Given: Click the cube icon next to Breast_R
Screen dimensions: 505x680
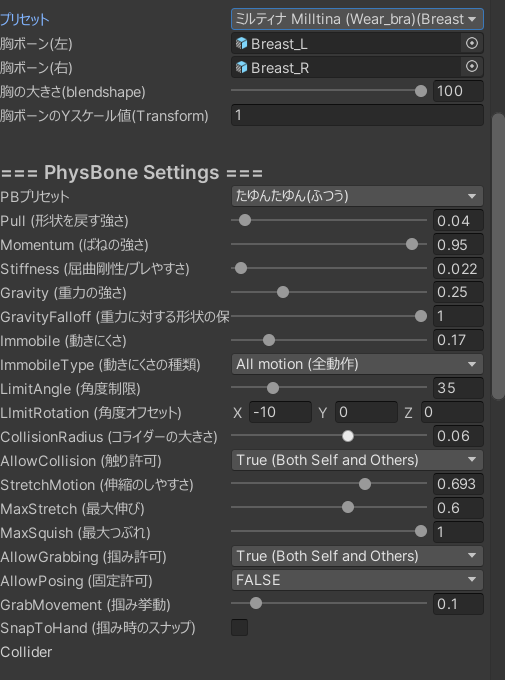Looking at the screenshot, I should (x=241, y=67).
